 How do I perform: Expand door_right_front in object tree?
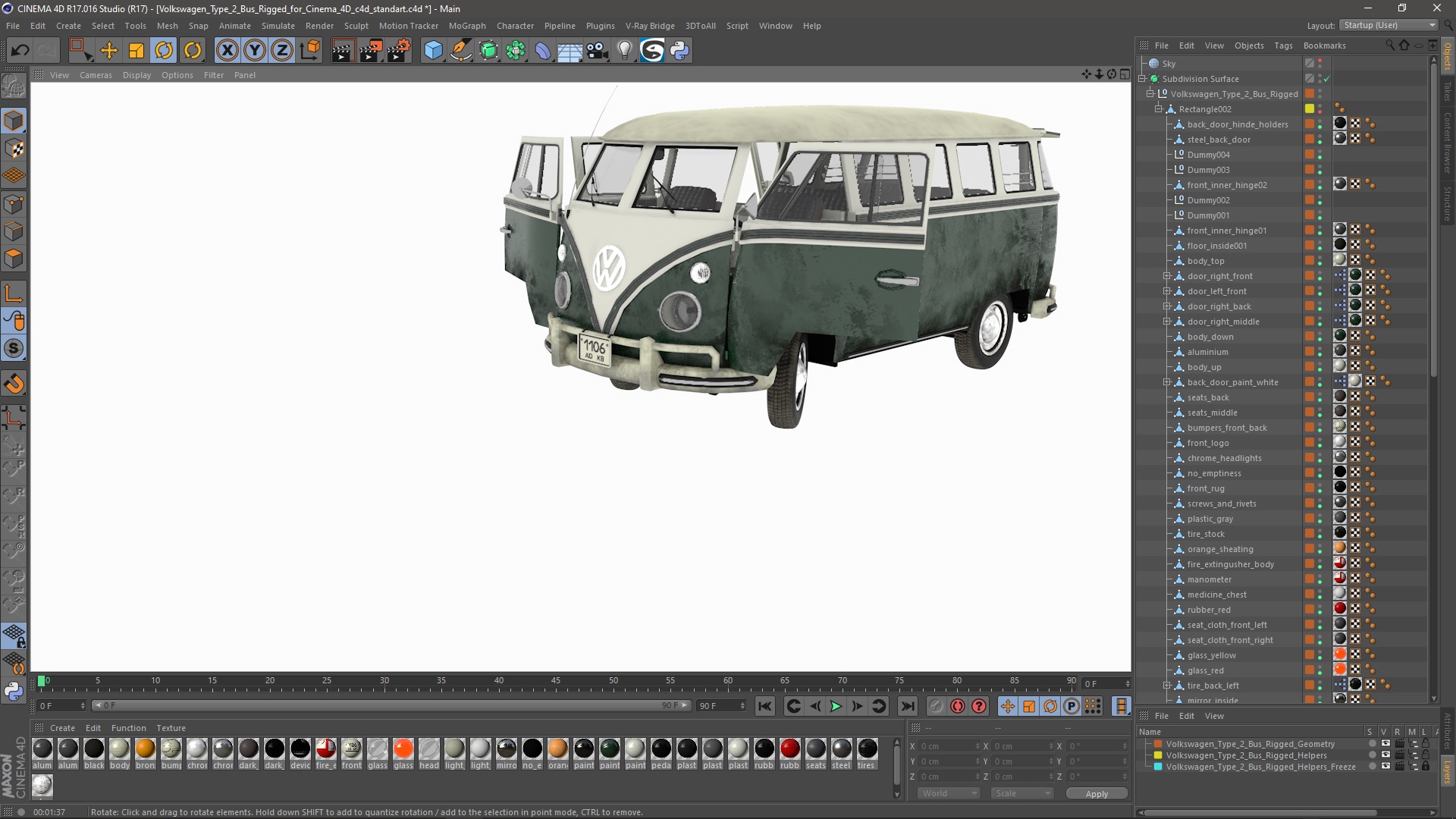click(x=1167, y=276)
